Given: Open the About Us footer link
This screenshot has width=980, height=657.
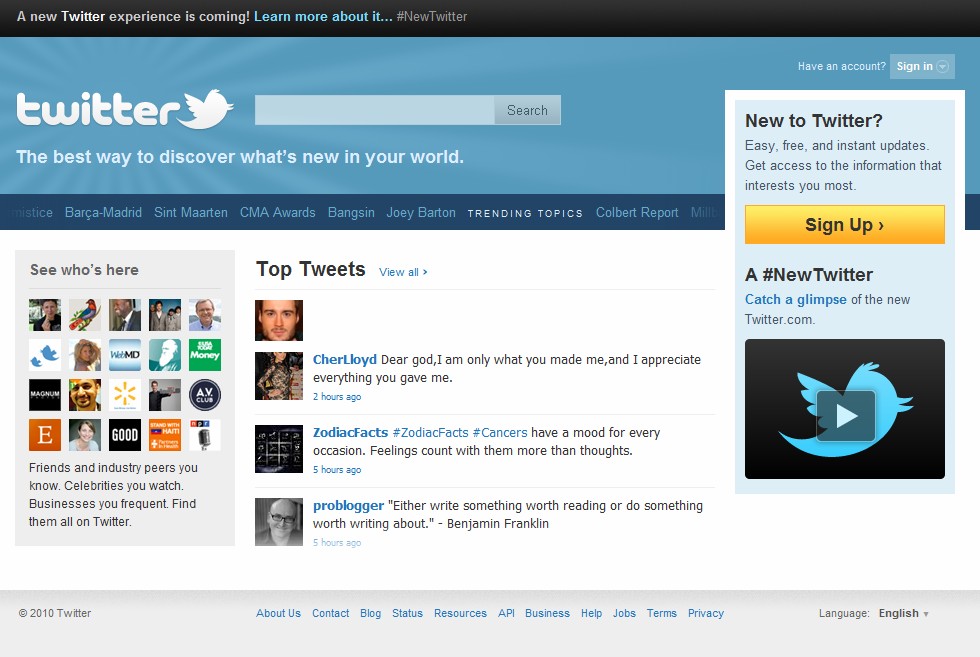Looking at the screenshot, I should 278,613.
